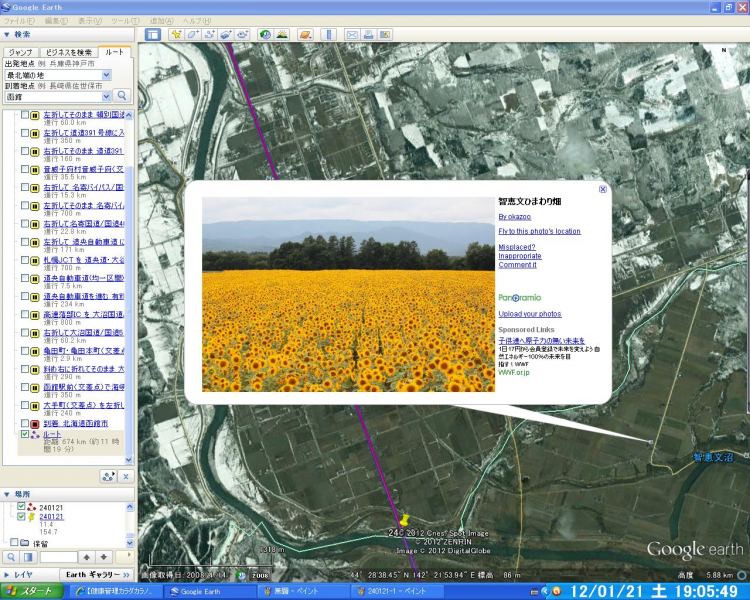Check the box for 函館駅前(交差点) step

pos(25,387)
